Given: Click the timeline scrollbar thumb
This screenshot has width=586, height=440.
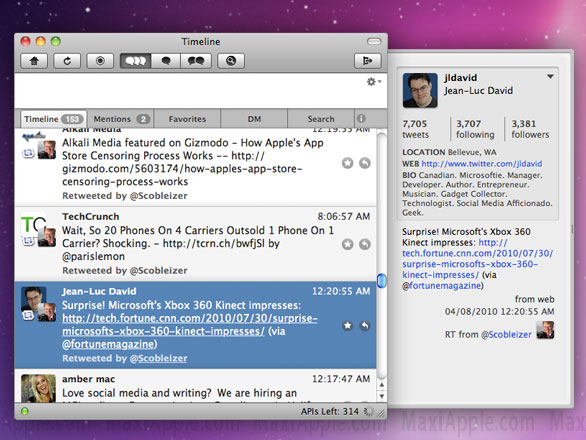Looking at the screenshot, I should (x=381, y=281).
